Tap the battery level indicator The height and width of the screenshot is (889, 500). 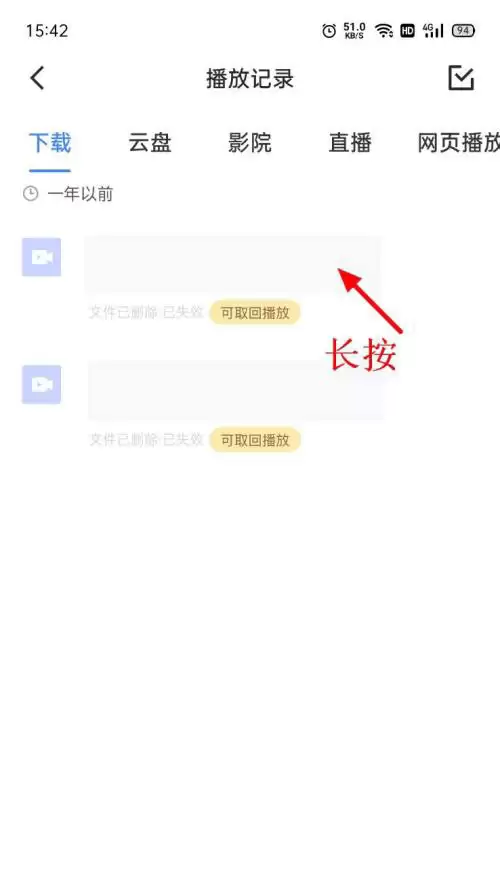pyautogui.click(x=463, y=31)
